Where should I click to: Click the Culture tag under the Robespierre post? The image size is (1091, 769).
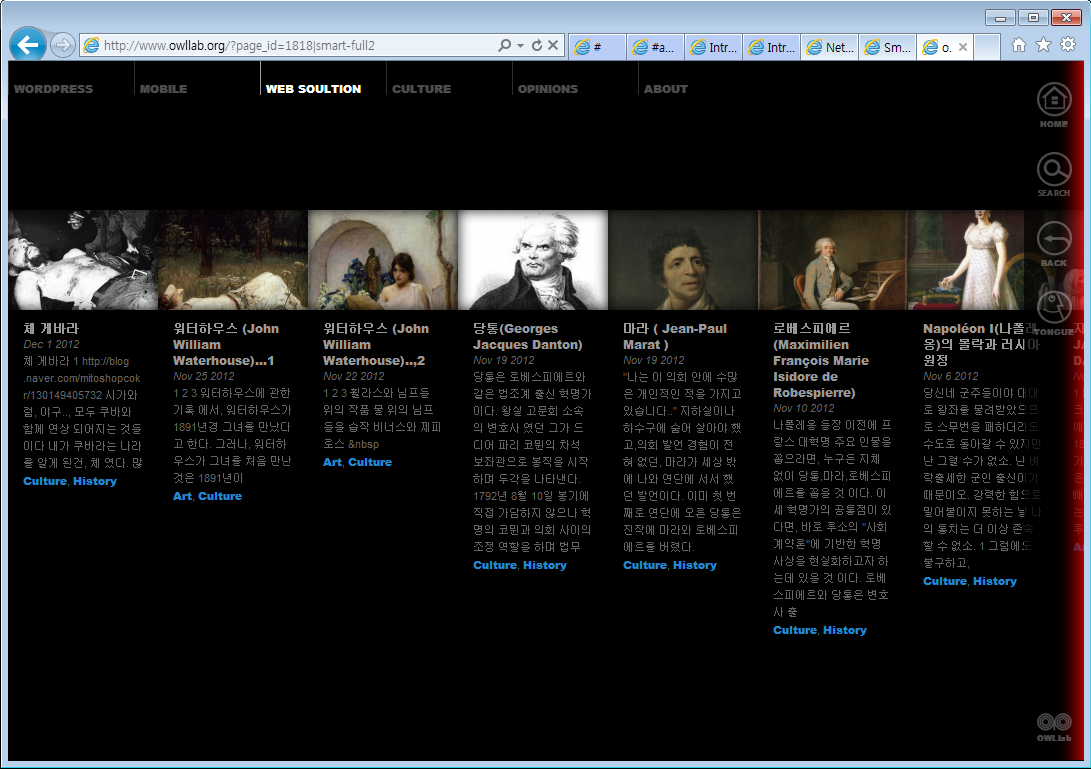pyautogui.click(x=795, y=630)
